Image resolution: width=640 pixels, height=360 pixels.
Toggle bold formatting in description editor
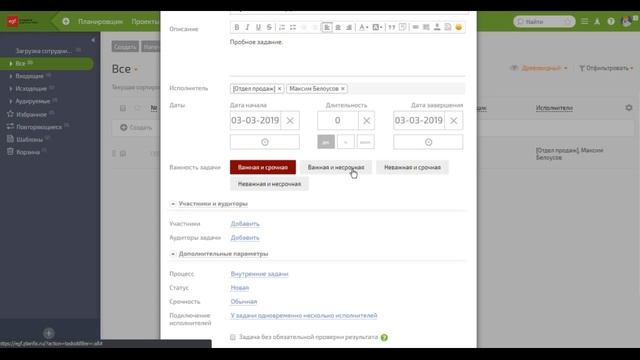coord(236,27)
